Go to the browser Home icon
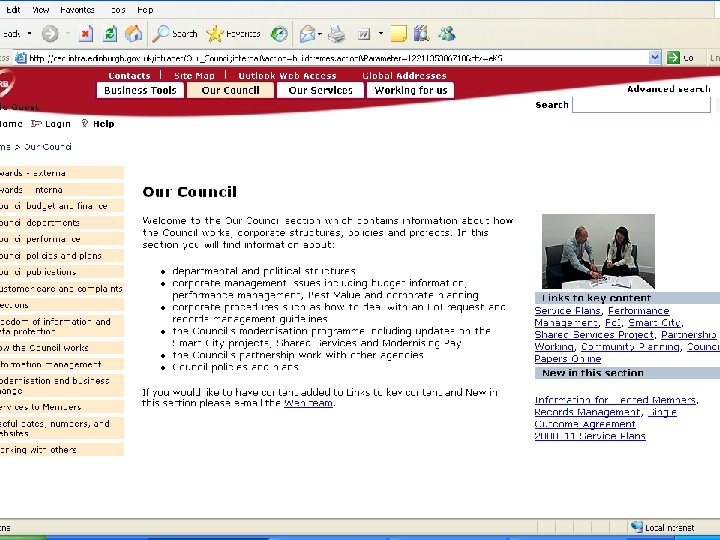Image resolution: width=720 pixels, height=540 pixels. click(134, 34)
